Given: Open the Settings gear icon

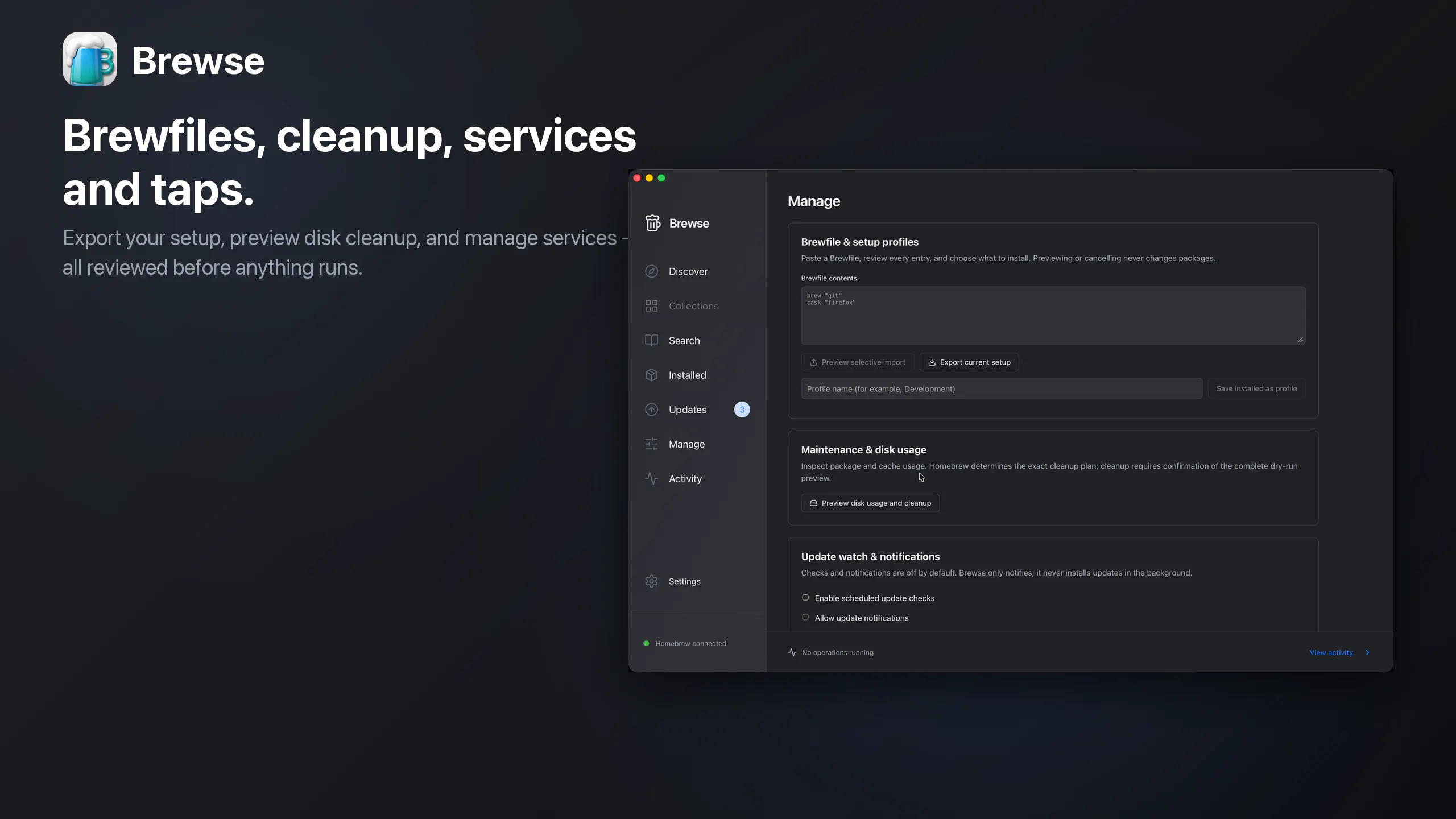Looking at the screenshot, I should click(x=652, y=581).
